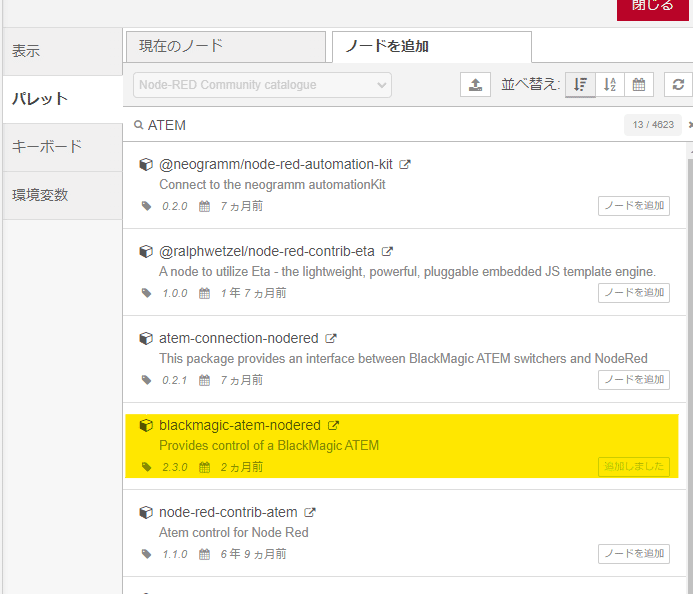Sort results by relevance icon

coord(580,84)
